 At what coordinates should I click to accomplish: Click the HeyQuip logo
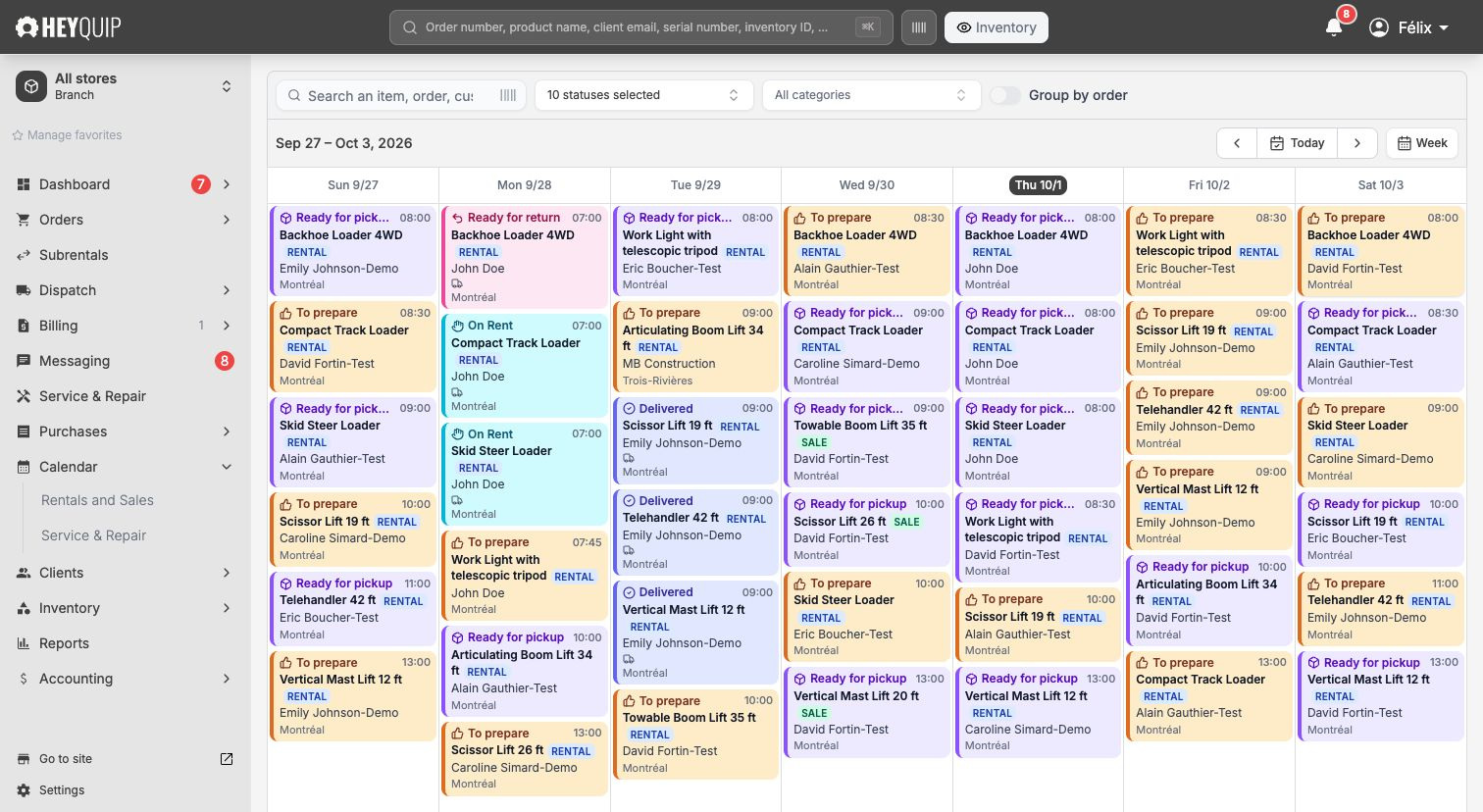pos(69,27)
